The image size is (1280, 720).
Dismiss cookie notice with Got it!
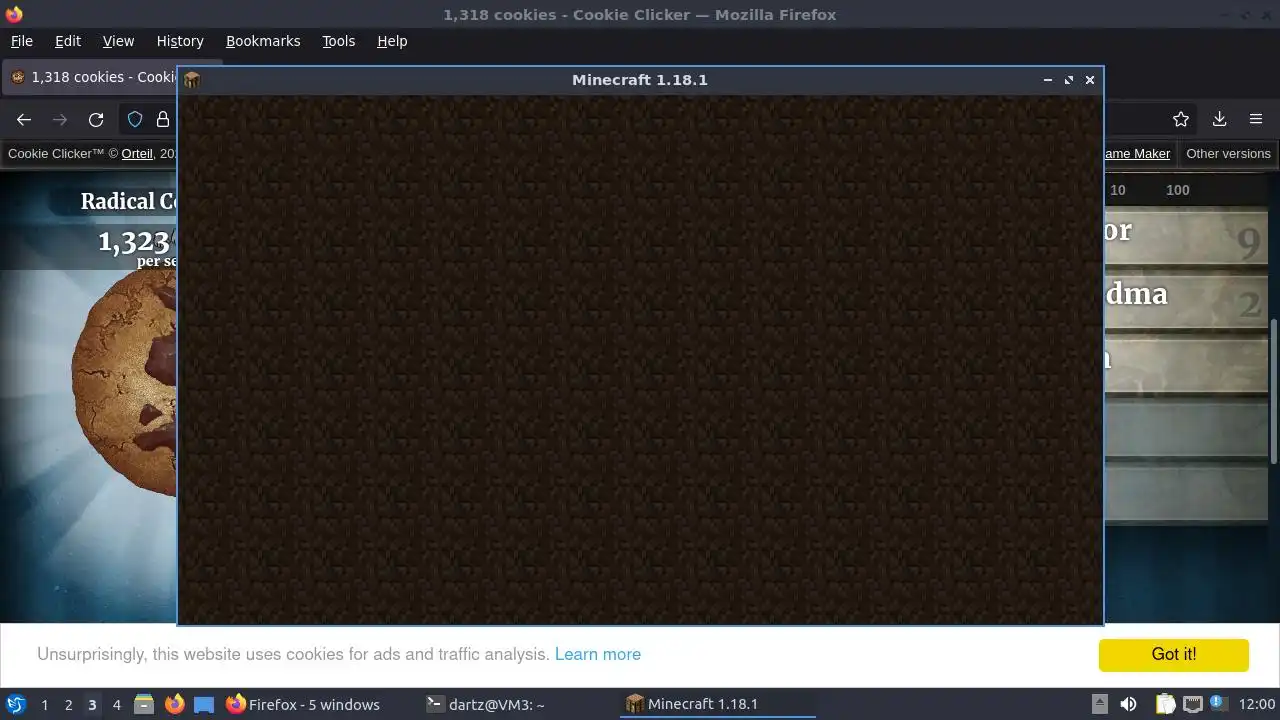click(x=1173, y=654)
